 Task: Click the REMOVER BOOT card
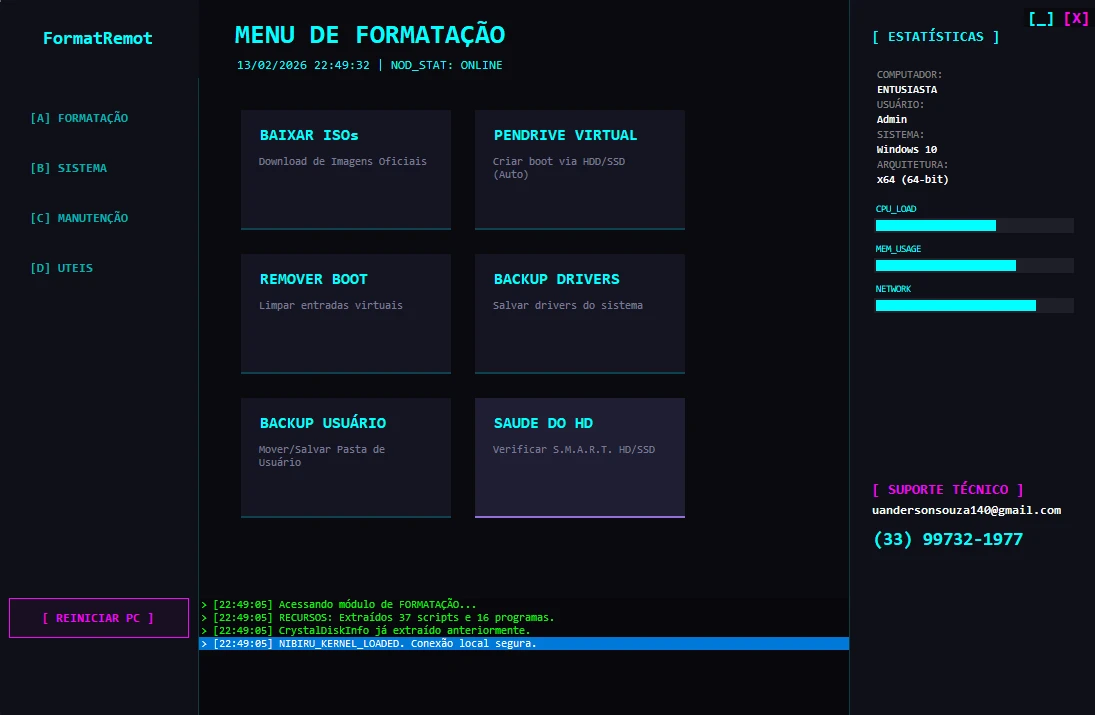click(x=345, y=313)
